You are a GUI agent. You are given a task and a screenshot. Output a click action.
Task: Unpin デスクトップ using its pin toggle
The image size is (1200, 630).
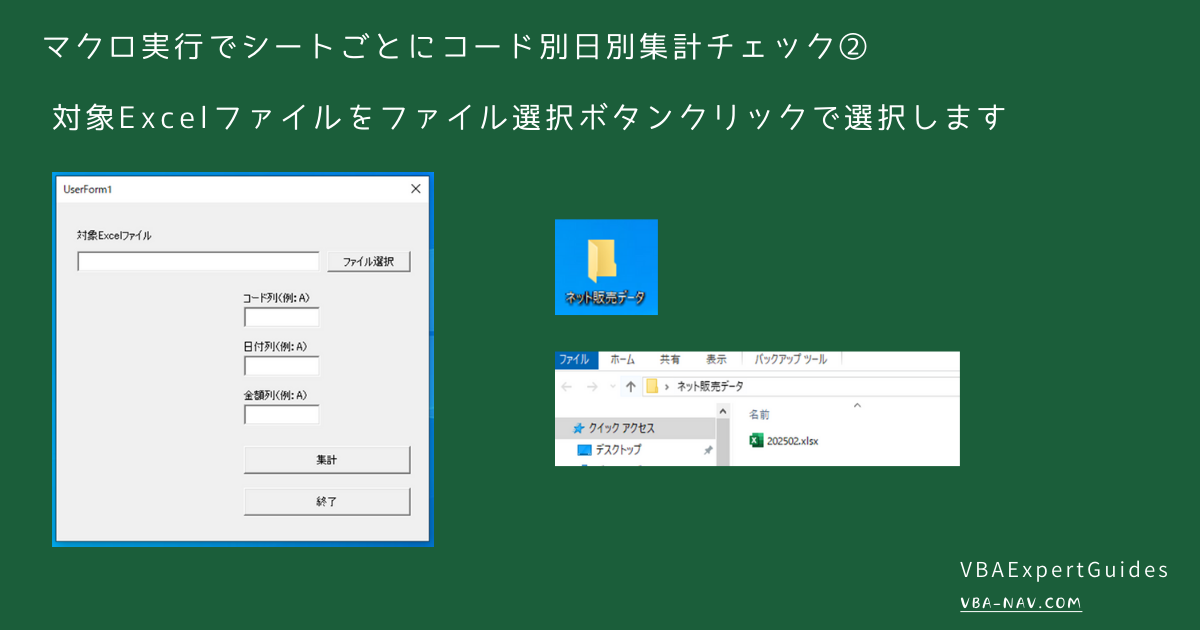[708, 448]
